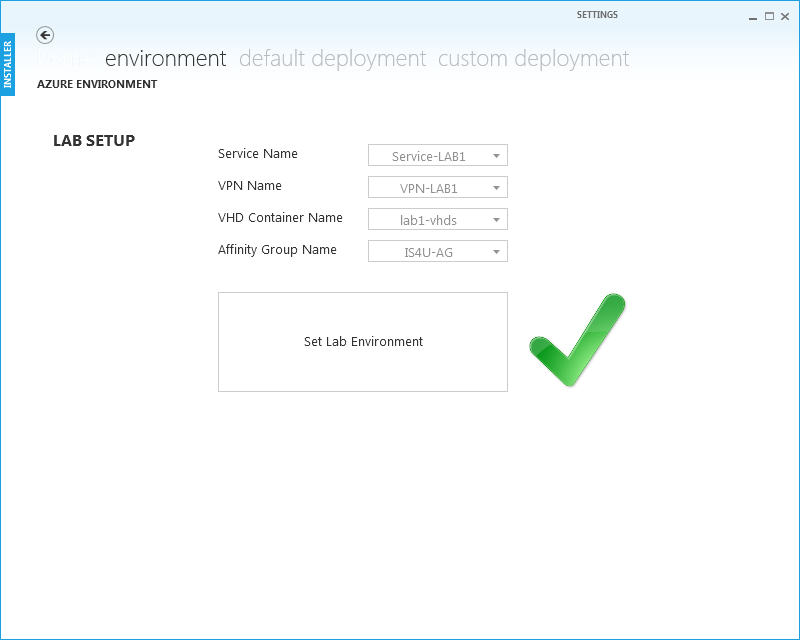Go back using the circular arrow icon

click(45, 35)
